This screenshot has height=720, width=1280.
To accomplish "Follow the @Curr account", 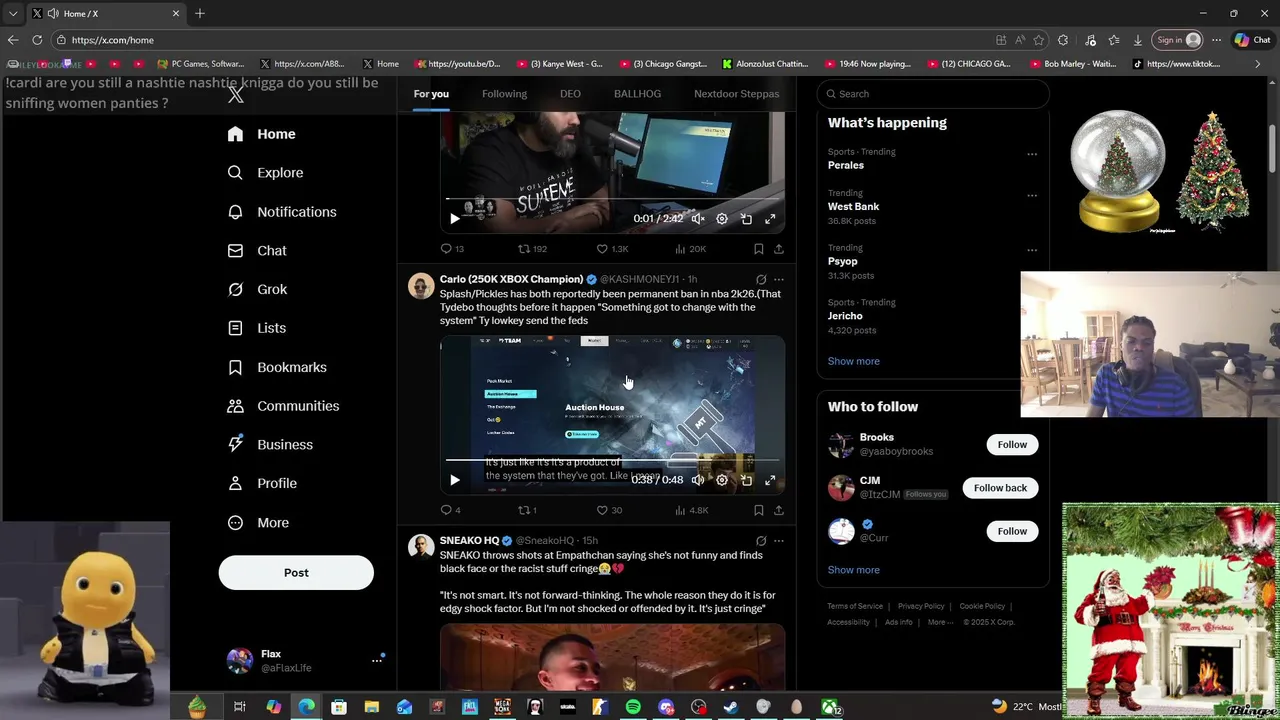I will click(x=1012, y=531).
